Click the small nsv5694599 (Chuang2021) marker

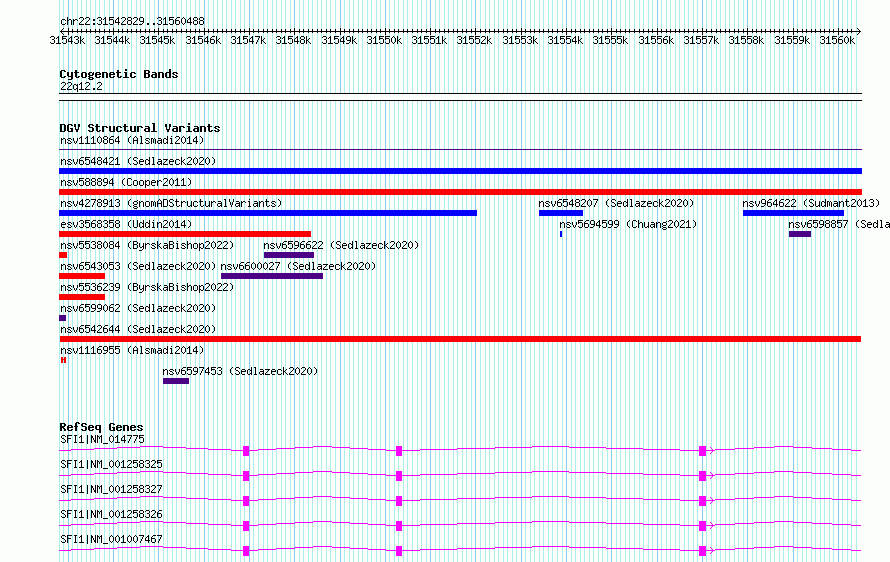[x=561, y=234]
